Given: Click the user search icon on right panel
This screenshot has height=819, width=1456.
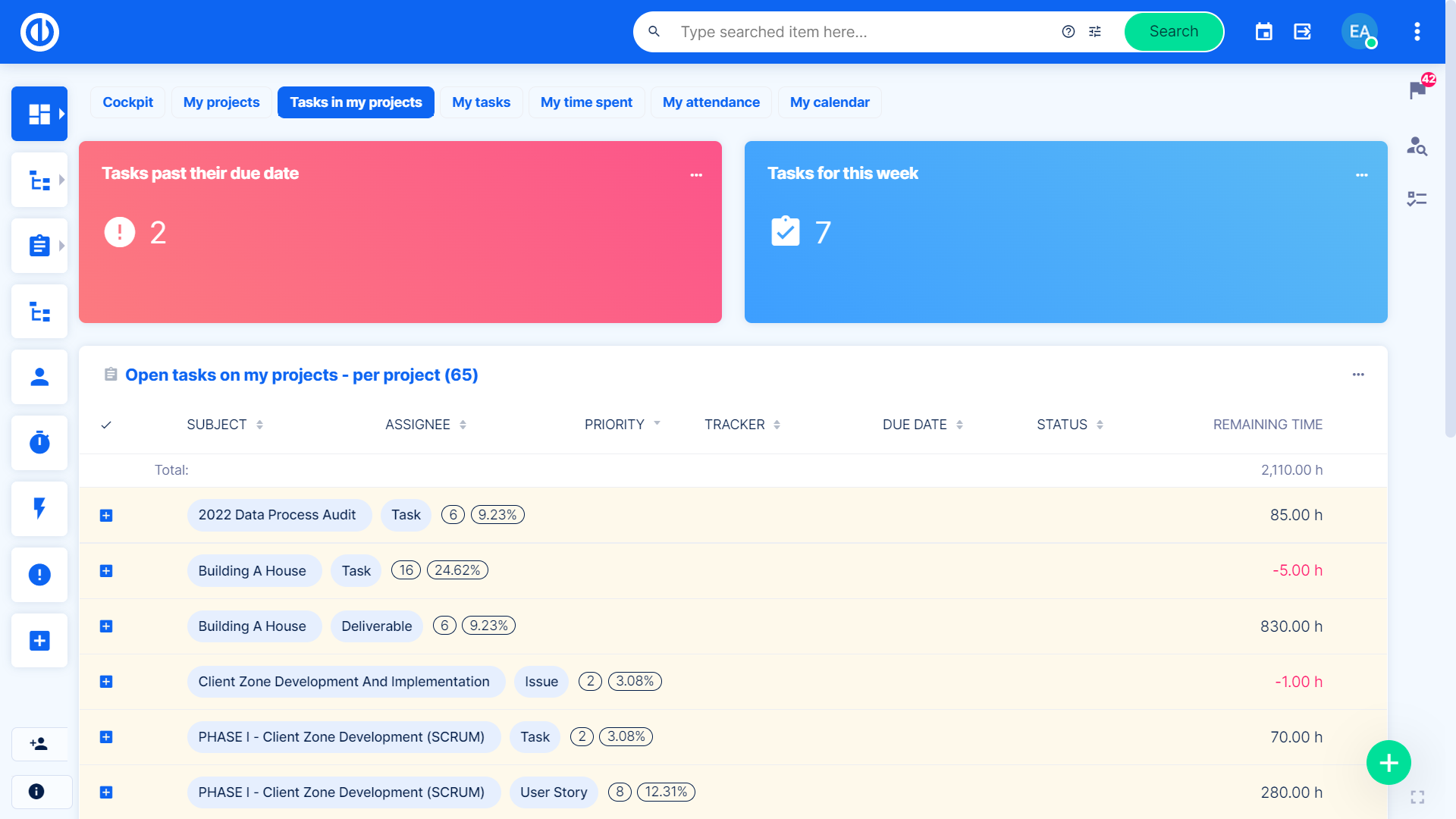Looking at the screenshot, I should 1417,146.
